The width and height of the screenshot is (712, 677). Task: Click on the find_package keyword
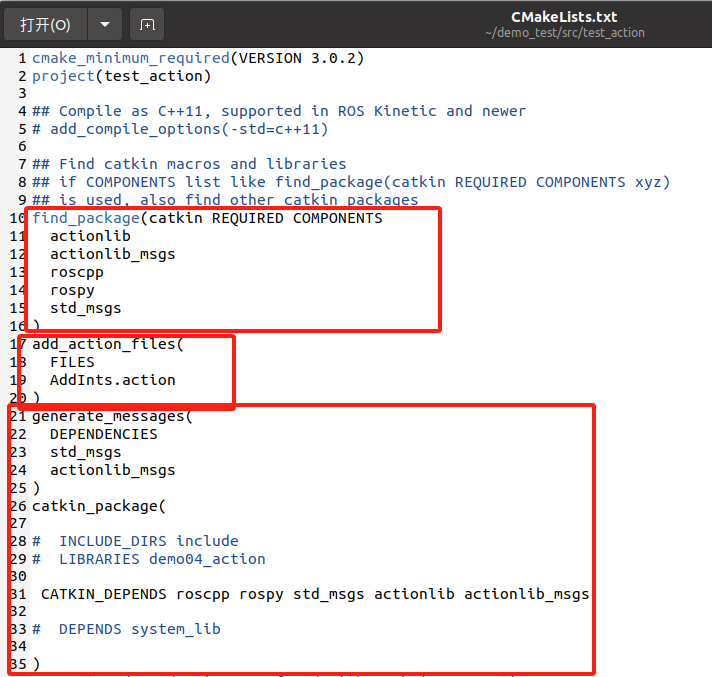[86, 218]
